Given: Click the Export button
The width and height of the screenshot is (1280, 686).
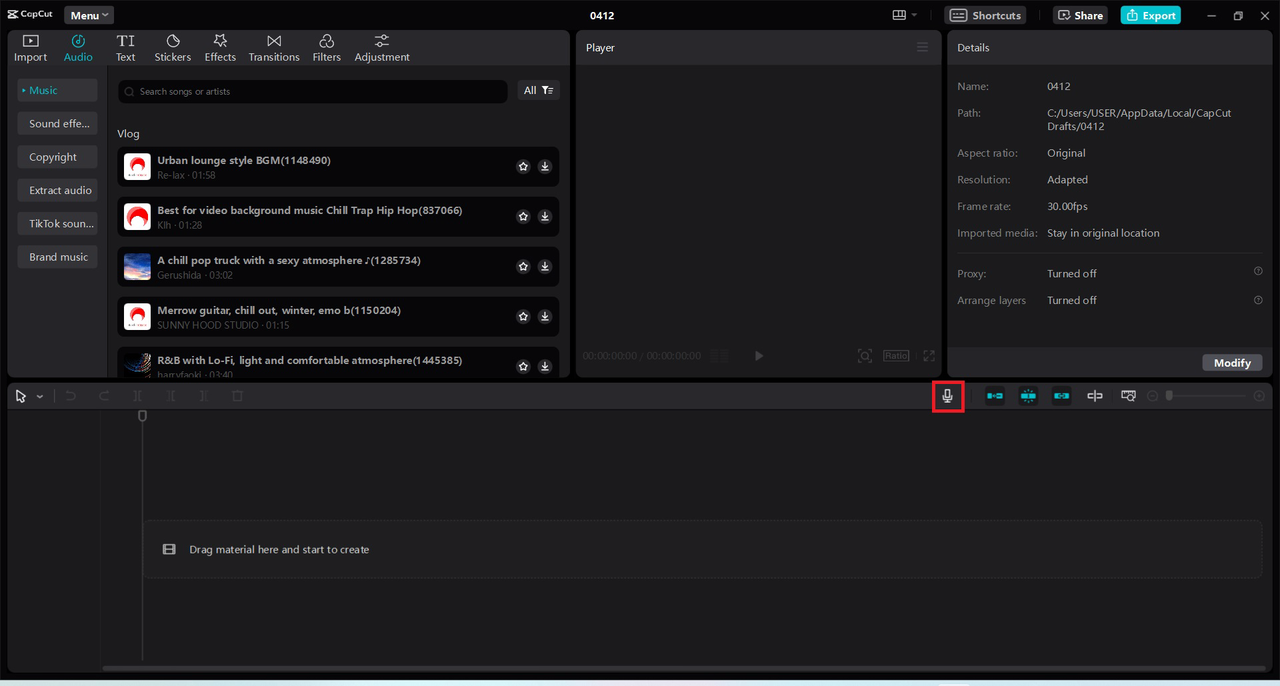Looking at the screenshot, I should coord(1150,15).
